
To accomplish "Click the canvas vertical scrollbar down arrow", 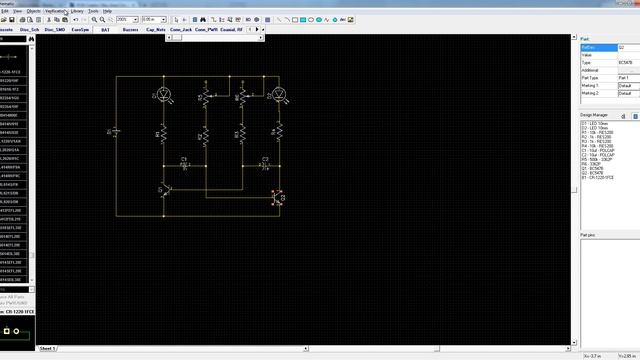I will [574, 342].
